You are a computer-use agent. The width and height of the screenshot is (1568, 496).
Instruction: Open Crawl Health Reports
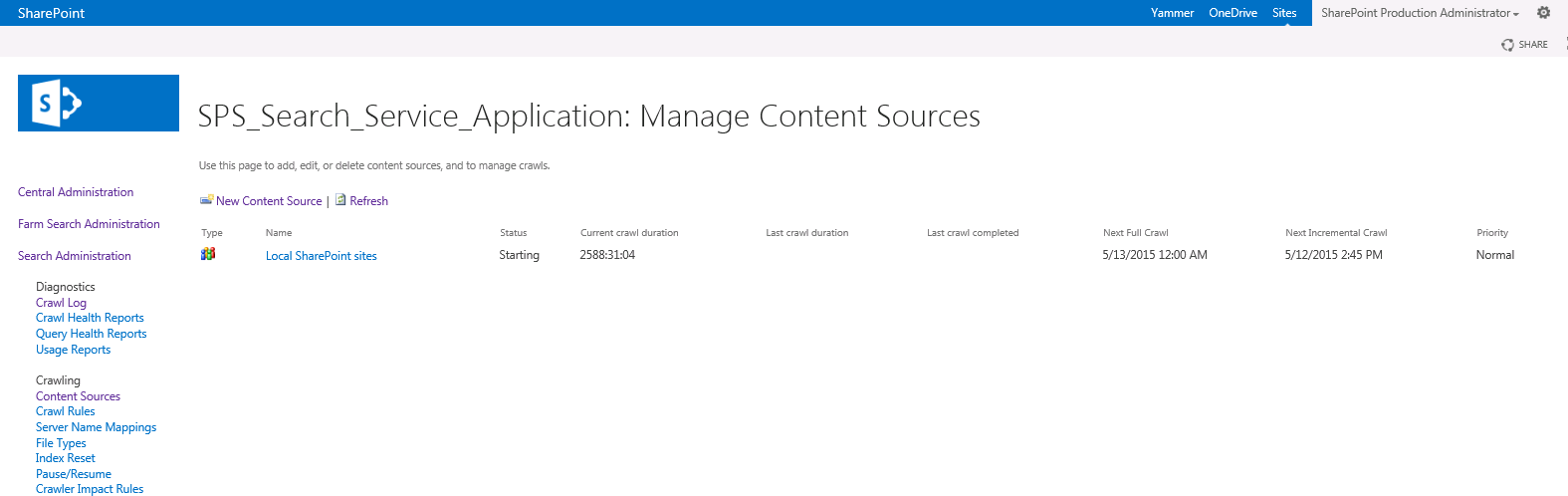point(90,318)
